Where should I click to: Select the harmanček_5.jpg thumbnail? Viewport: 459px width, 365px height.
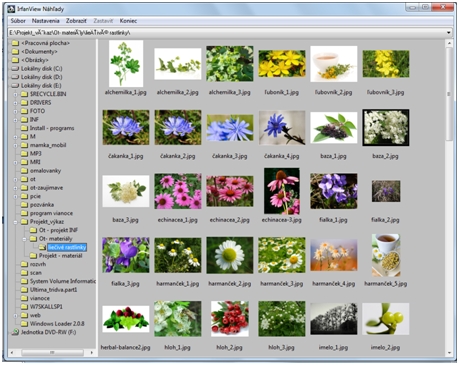[x=386, y=255]
